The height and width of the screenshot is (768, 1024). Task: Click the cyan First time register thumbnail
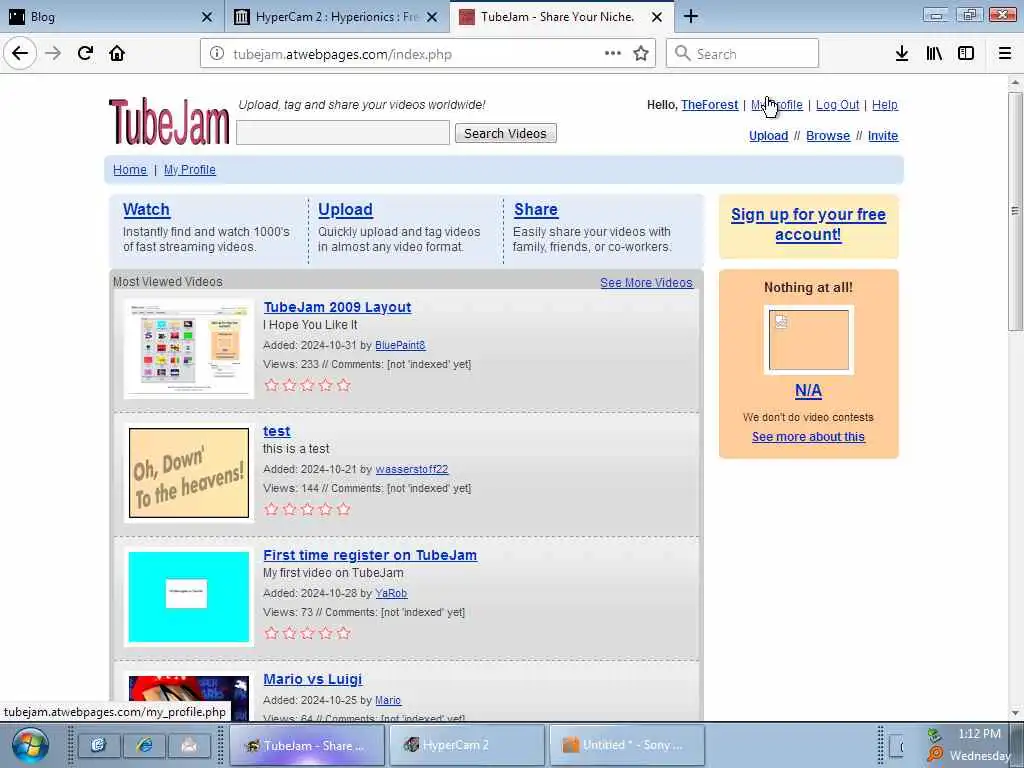pos(189,597)
